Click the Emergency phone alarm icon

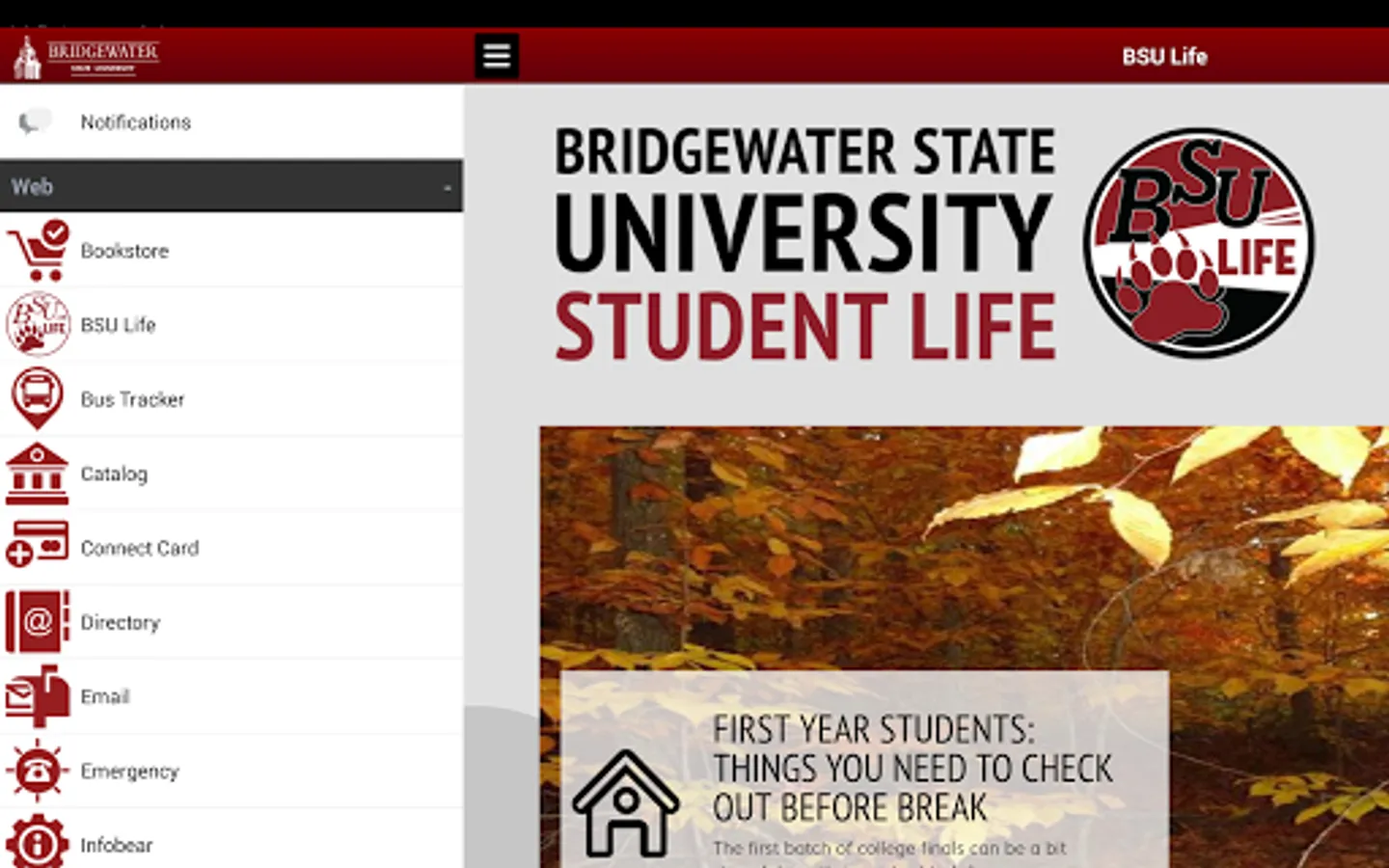point(38,771)
